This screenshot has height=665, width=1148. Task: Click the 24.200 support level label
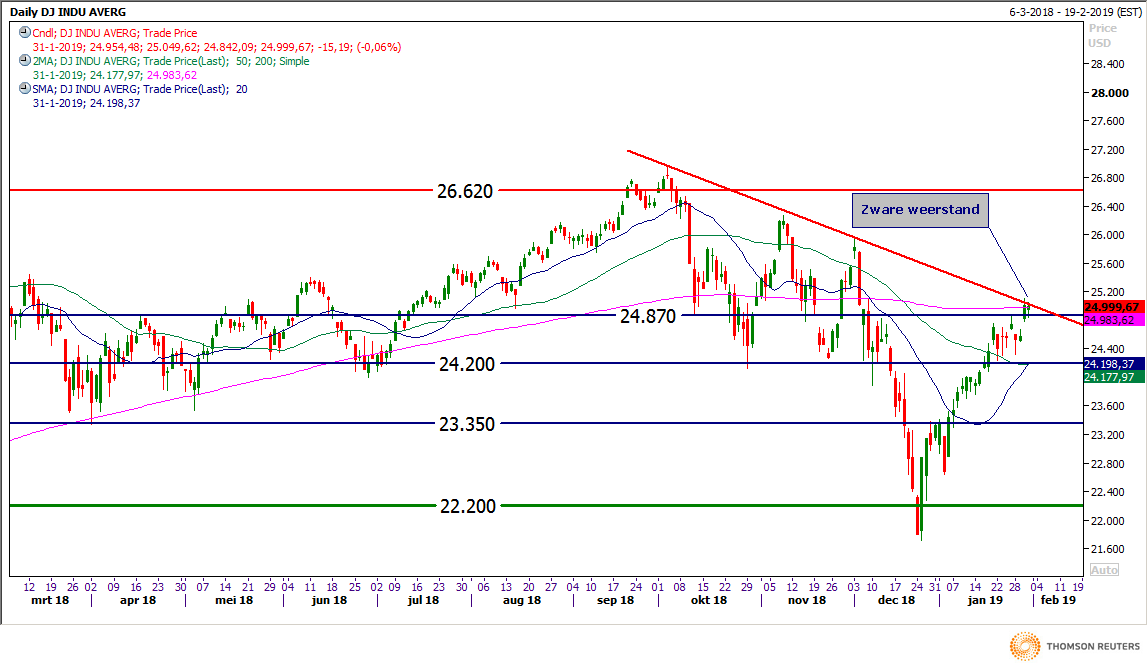[x=468, y=364]
